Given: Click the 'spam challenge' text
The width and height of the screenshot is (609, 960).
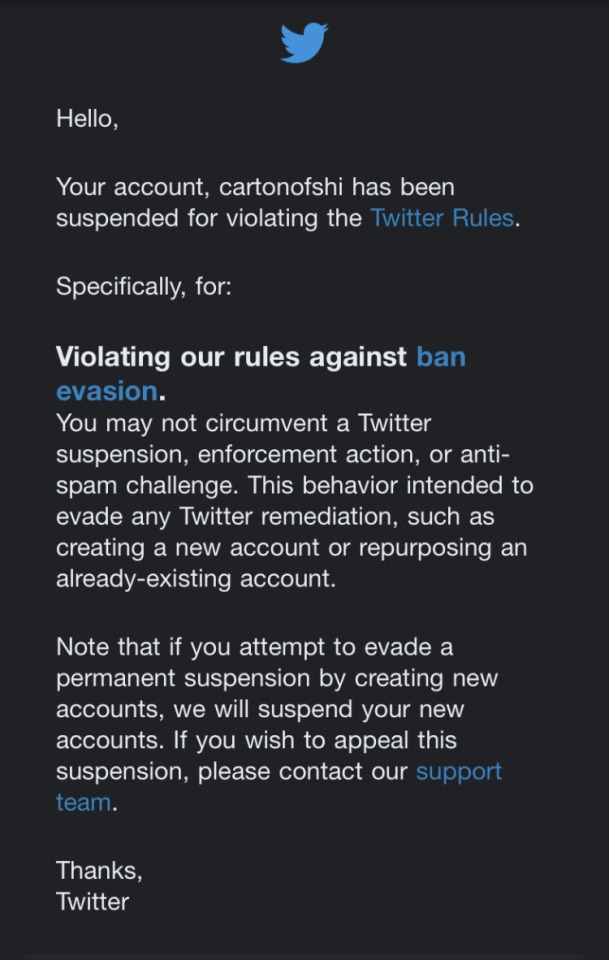Looking at the screenshot, I should 144,486.
